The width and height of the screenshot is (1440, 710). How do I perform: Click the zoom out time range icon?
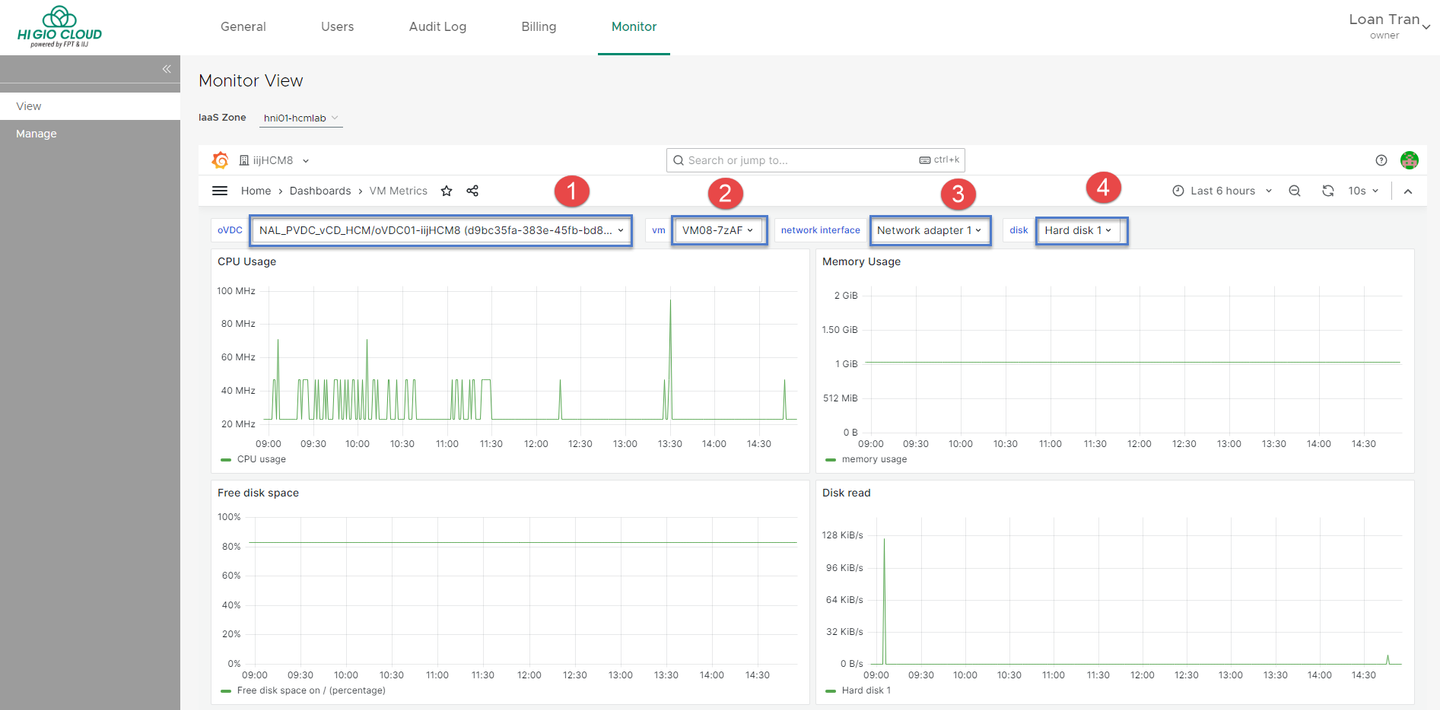point(1294,191)
